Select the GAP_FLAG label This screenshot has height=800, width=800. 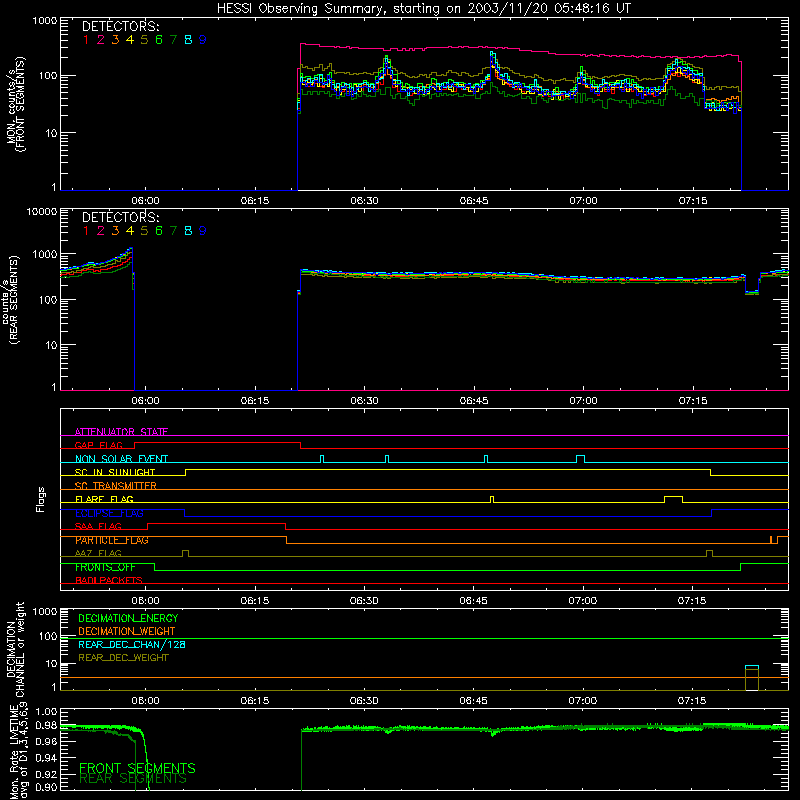coord(98,445)
